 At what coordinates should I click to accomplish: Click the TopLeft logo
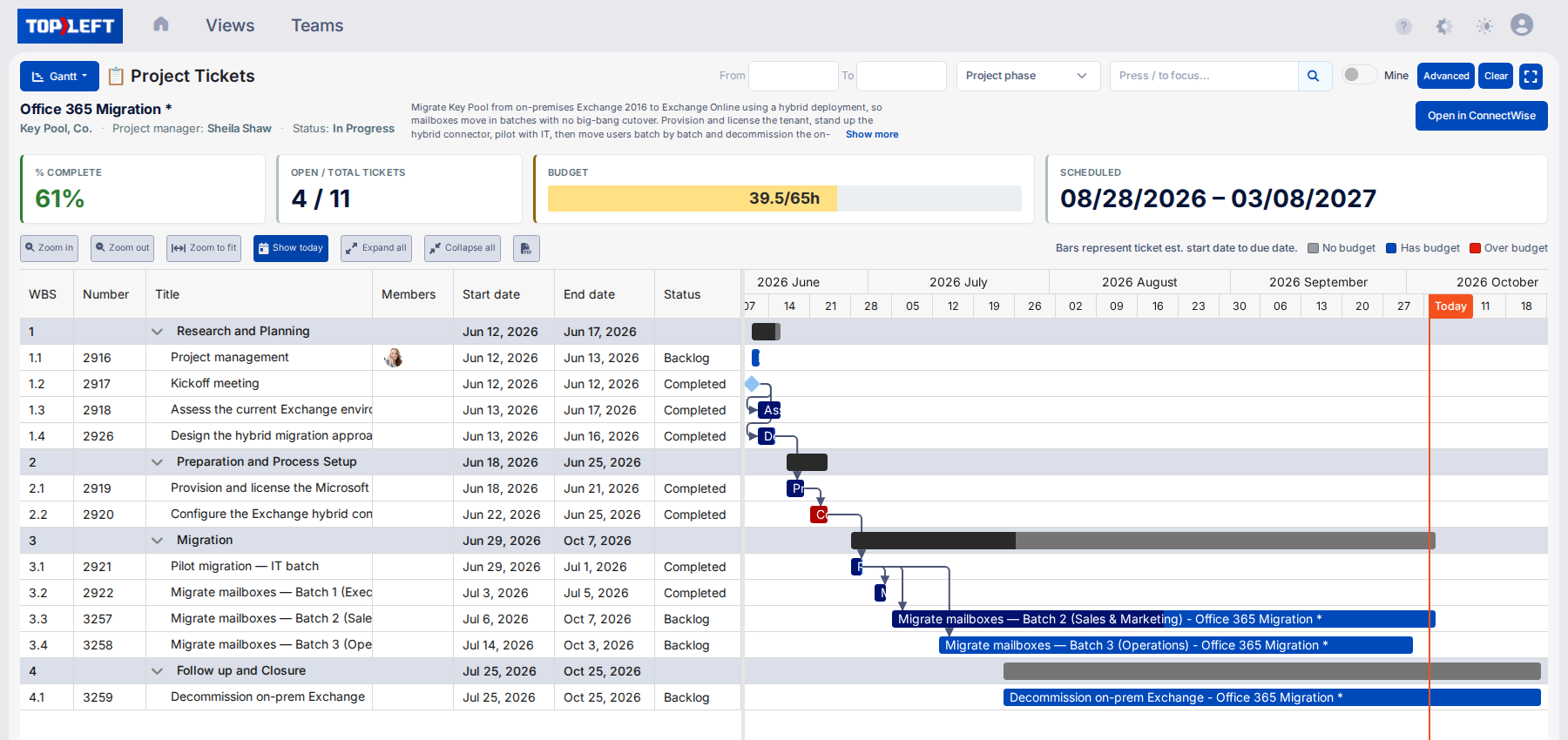pos(70,26)
